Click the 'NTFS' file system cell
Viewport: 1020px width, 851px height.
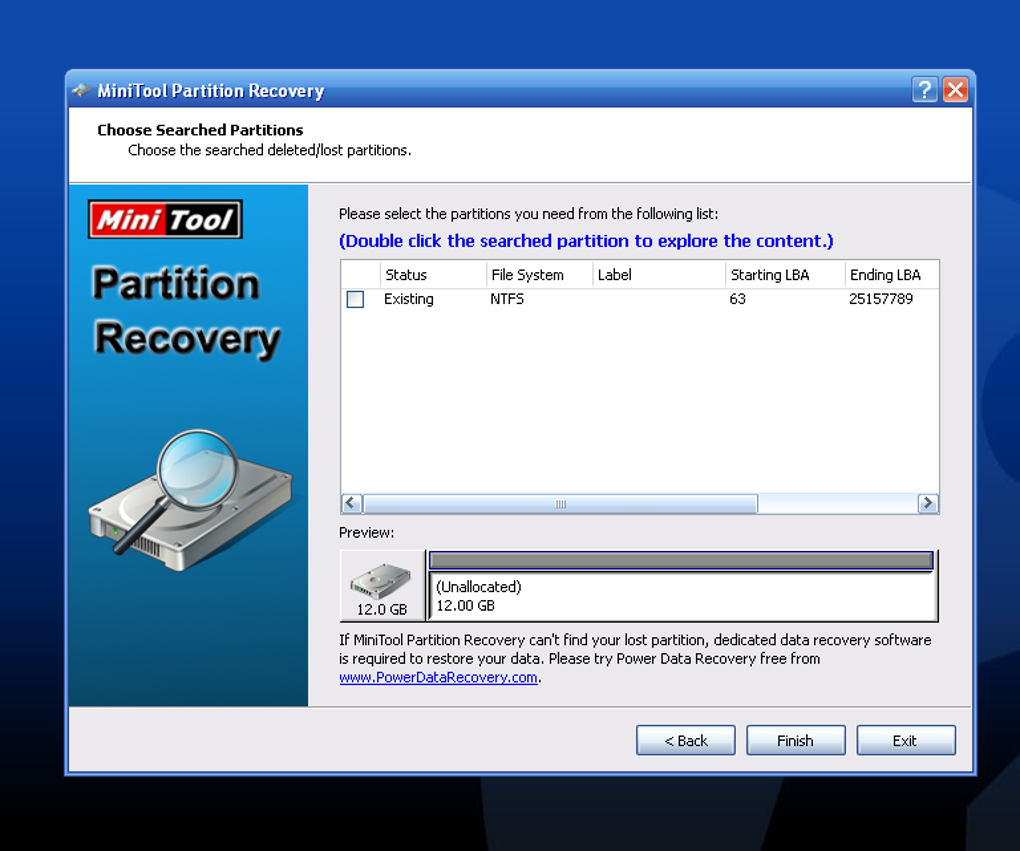pyautogui.click(x=507, y=299)
